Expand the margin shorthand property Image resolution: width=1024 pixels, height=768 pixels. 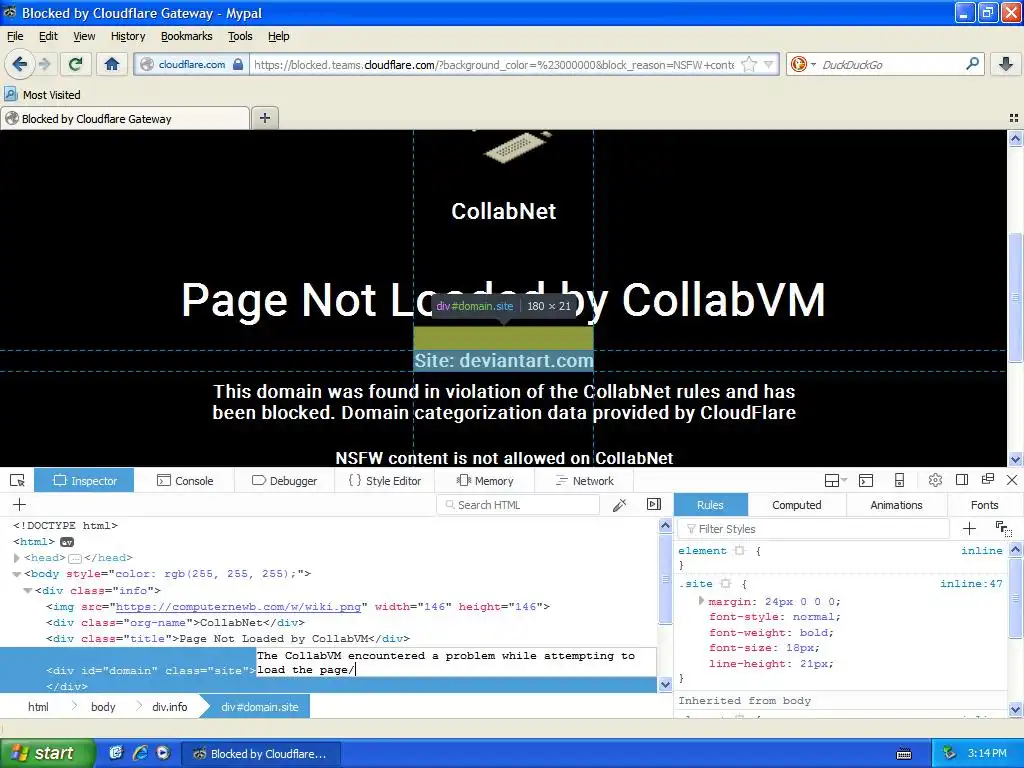[701, 601]
